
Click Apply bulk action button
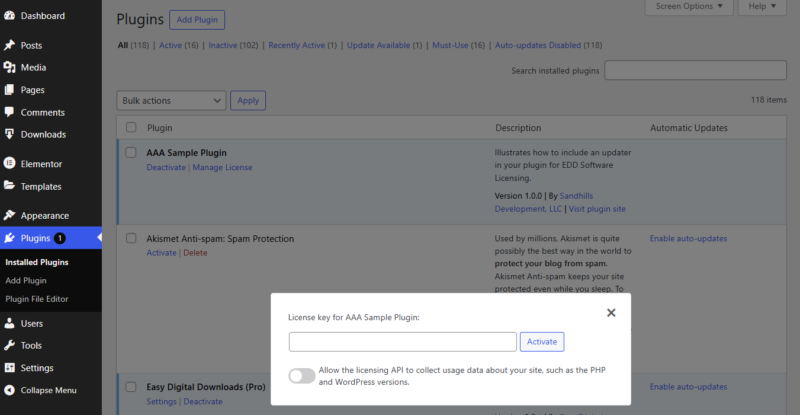tap(248, 101)
